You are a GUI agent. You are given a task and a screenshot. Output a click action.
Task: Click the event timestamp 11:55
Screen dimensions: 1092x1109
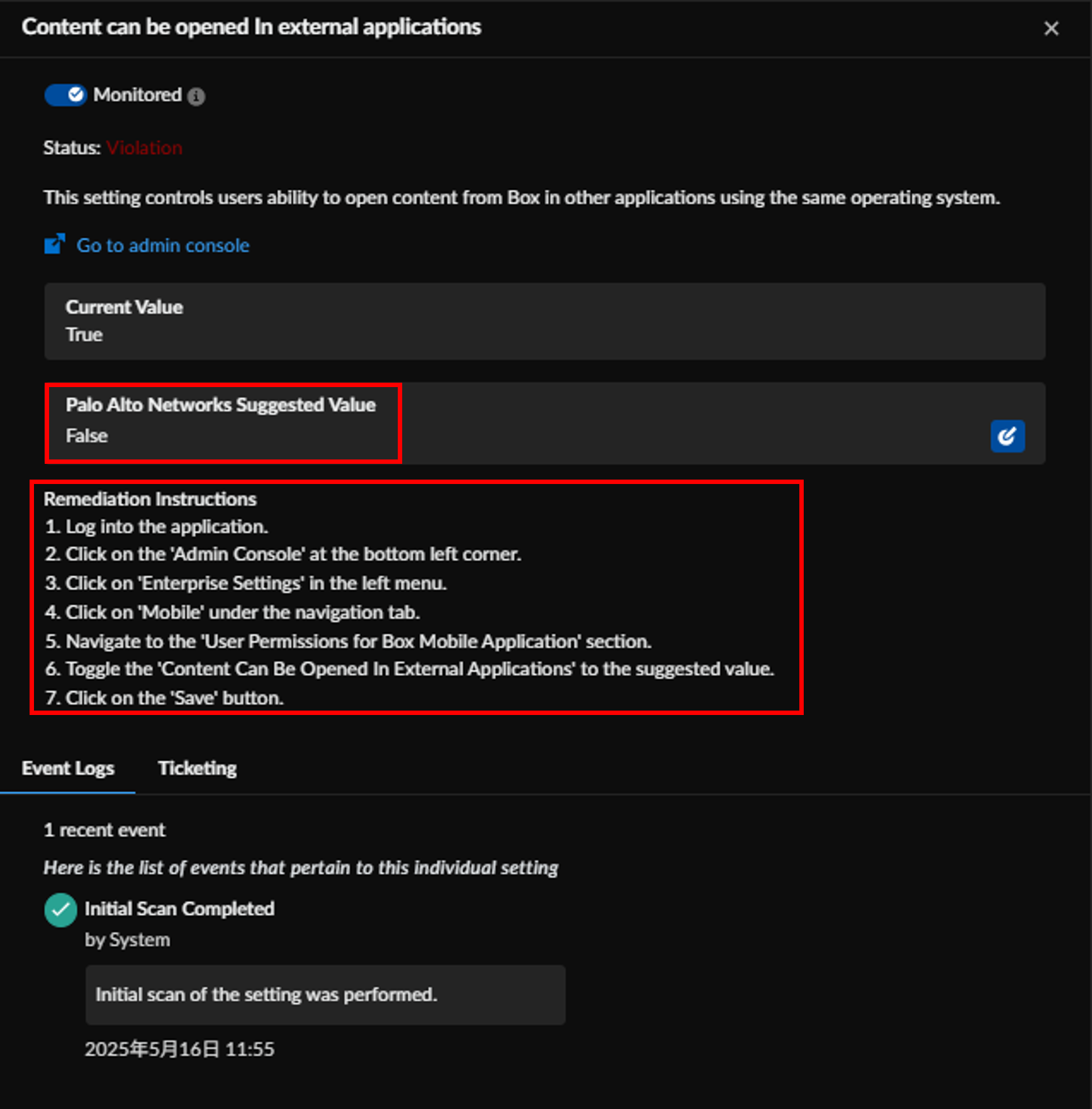point(249,1049)
